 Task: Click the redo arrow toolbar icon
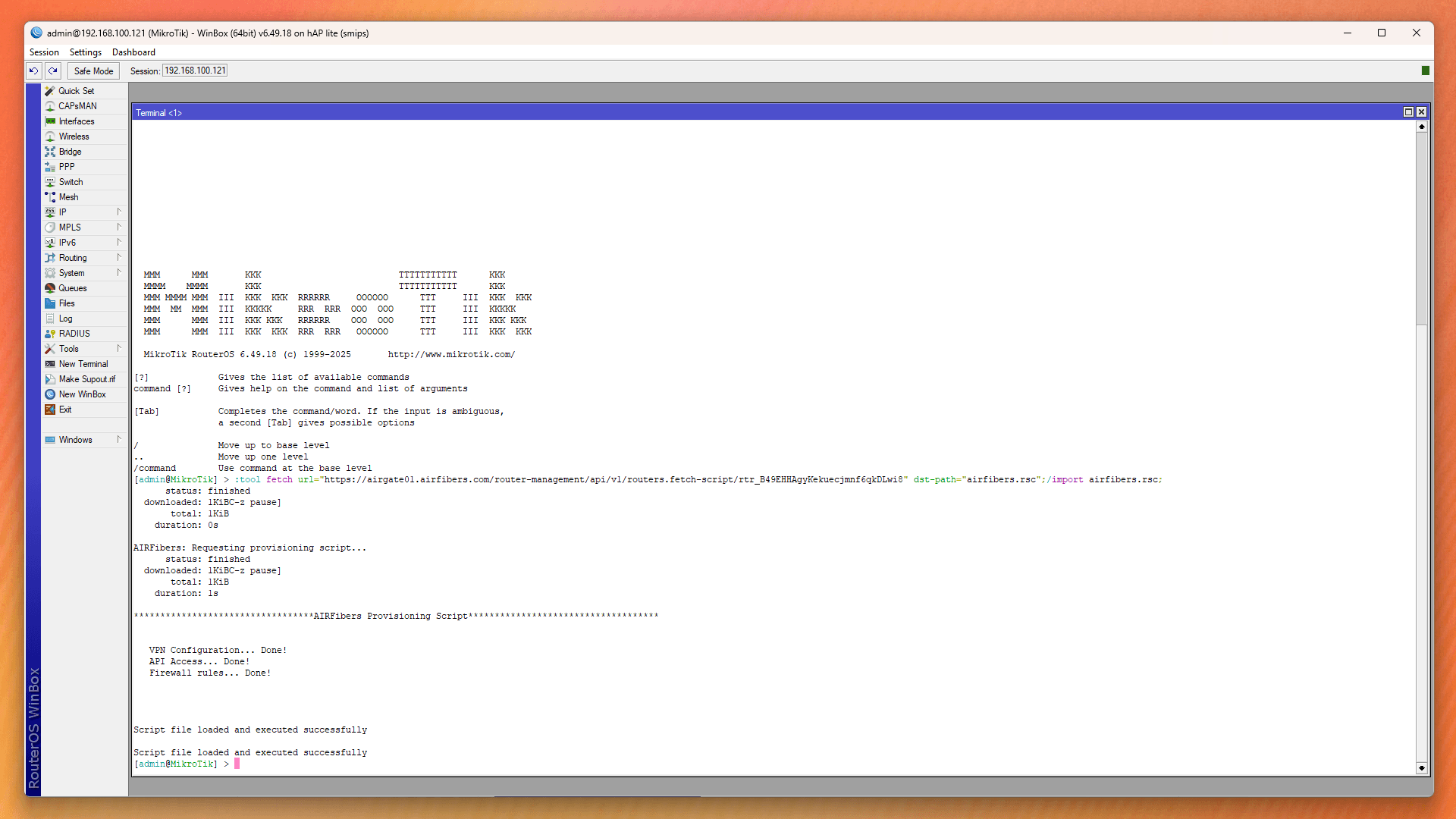click(x=53, y=71)
